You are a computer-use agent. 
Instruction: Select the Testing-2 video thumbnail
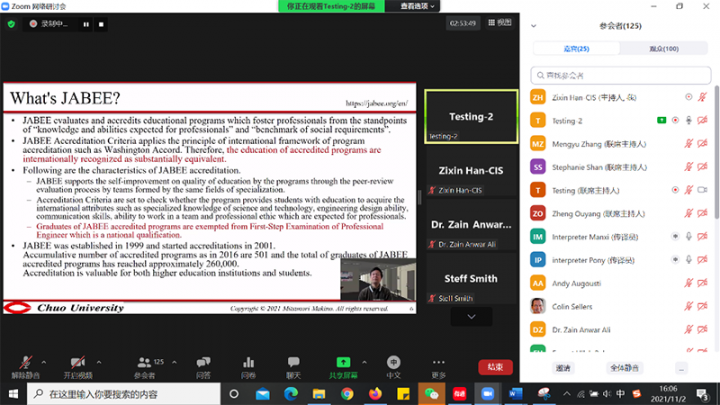click(x=471, y=117)
